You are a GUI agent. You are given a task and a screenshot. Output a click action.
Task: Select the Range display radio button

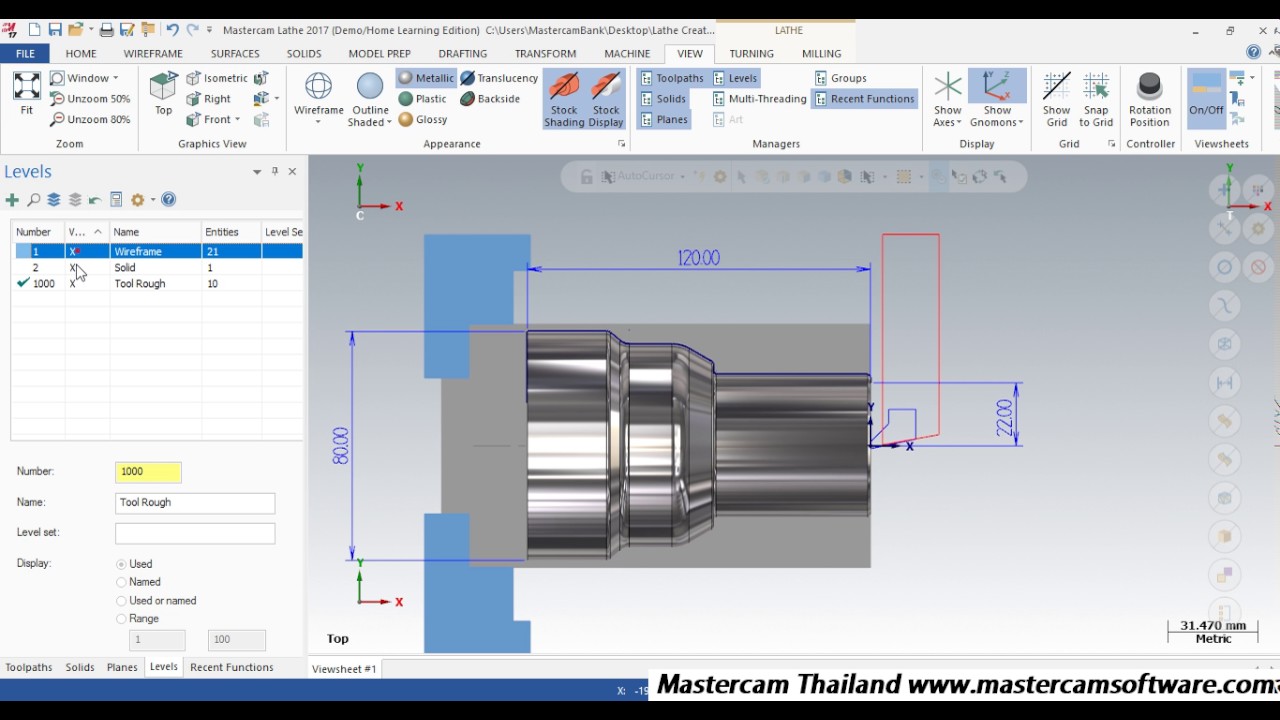click(121, 619)
